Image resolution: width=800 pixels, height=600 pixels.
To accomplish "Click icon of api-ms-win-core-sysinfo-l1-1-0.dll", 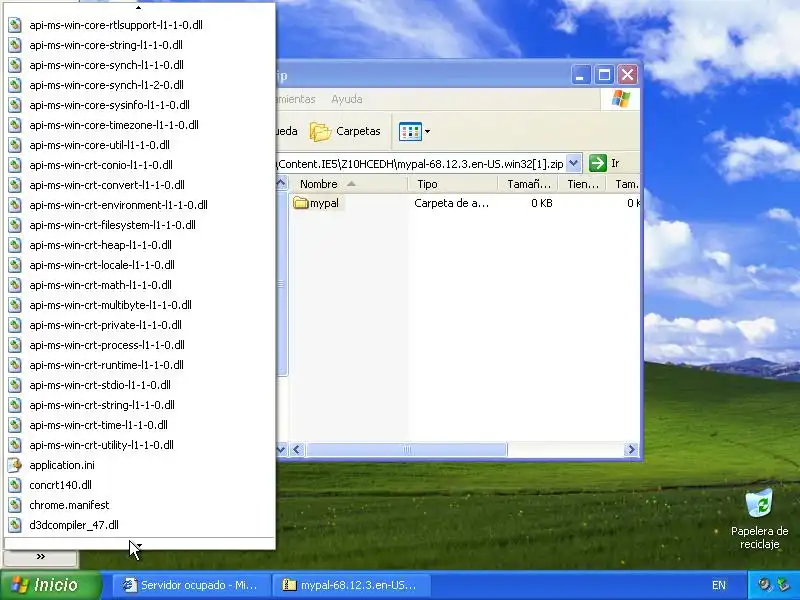I will point(15,105).
